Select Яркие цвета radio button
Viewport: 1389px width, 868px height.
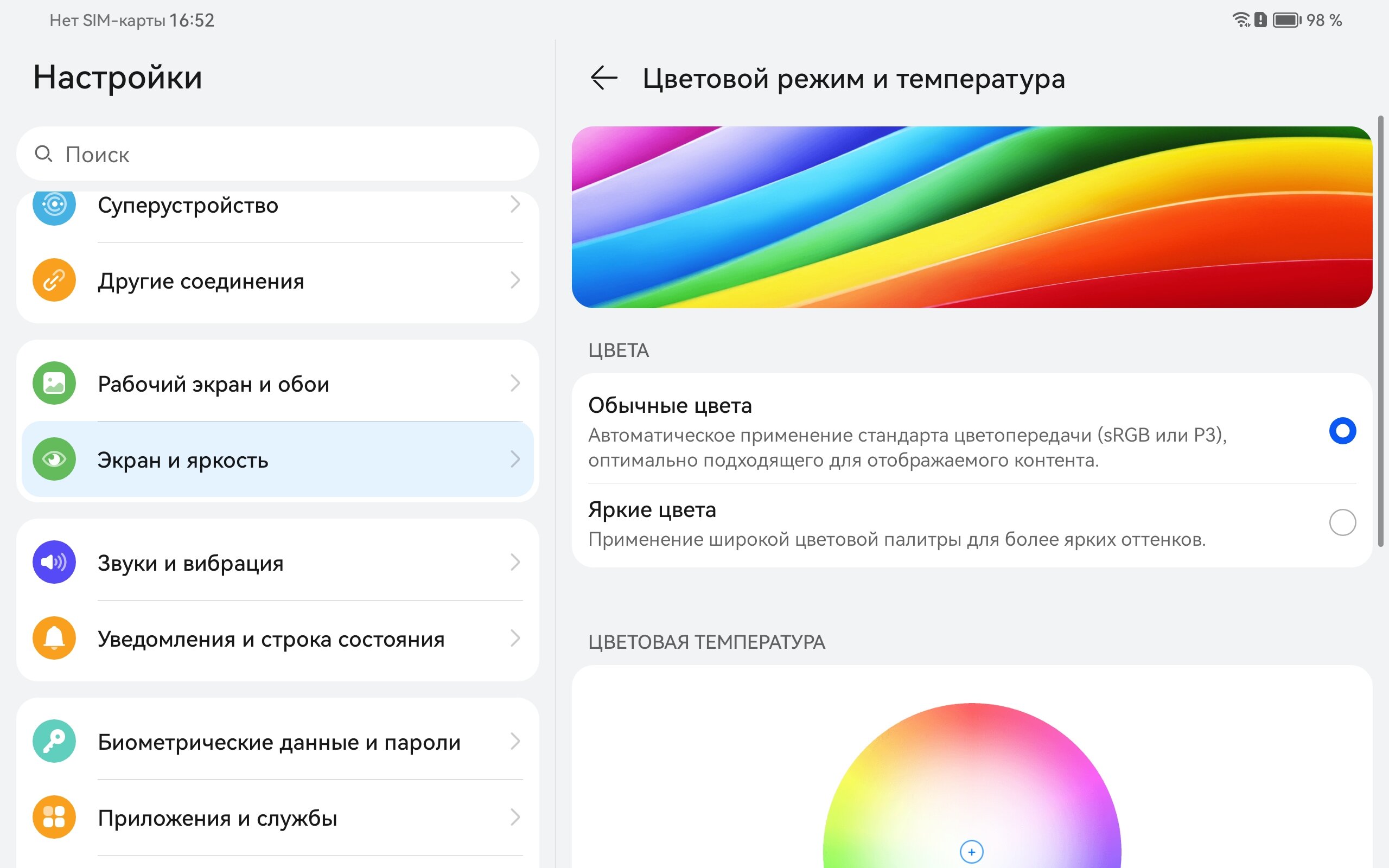(x=1342, y=522)
